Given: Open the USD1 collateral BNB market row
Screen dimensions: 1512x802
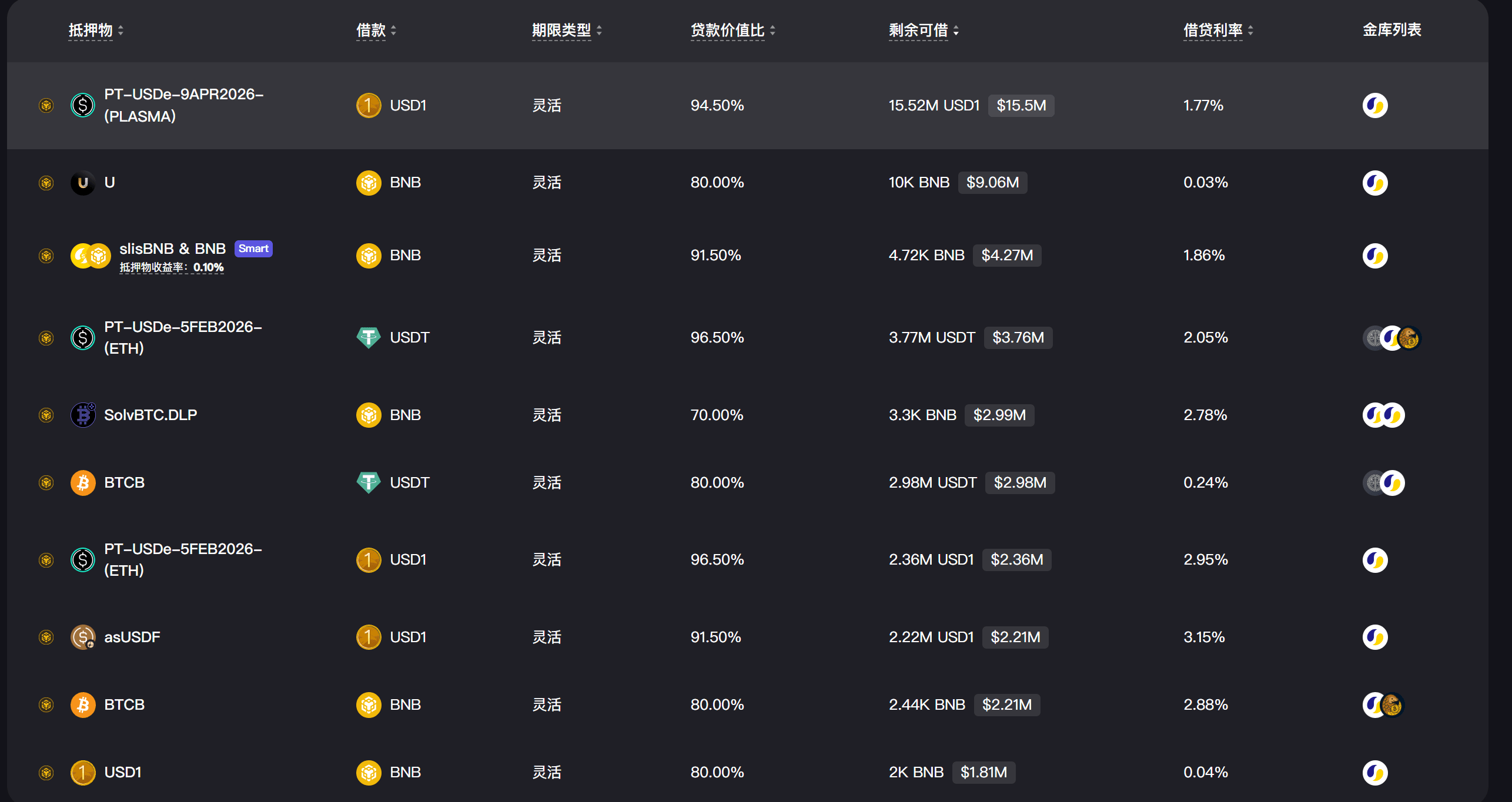Looking at the screenshot, I should pyautogui.click(x=122, y=772).
